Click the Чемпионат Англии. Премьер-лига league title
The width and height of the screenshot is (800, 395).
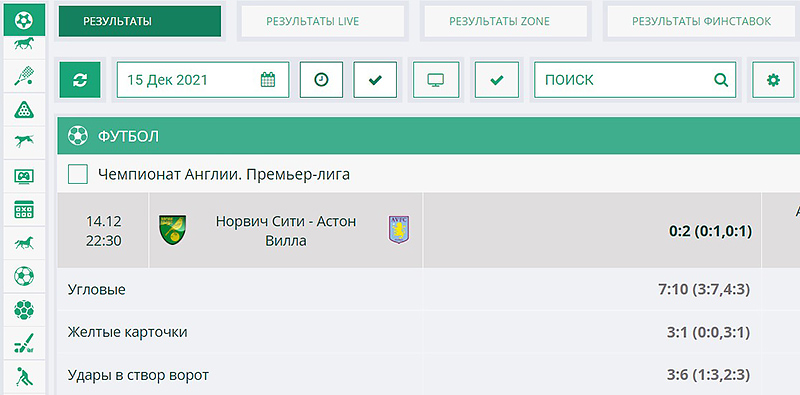tap(224, 175)
